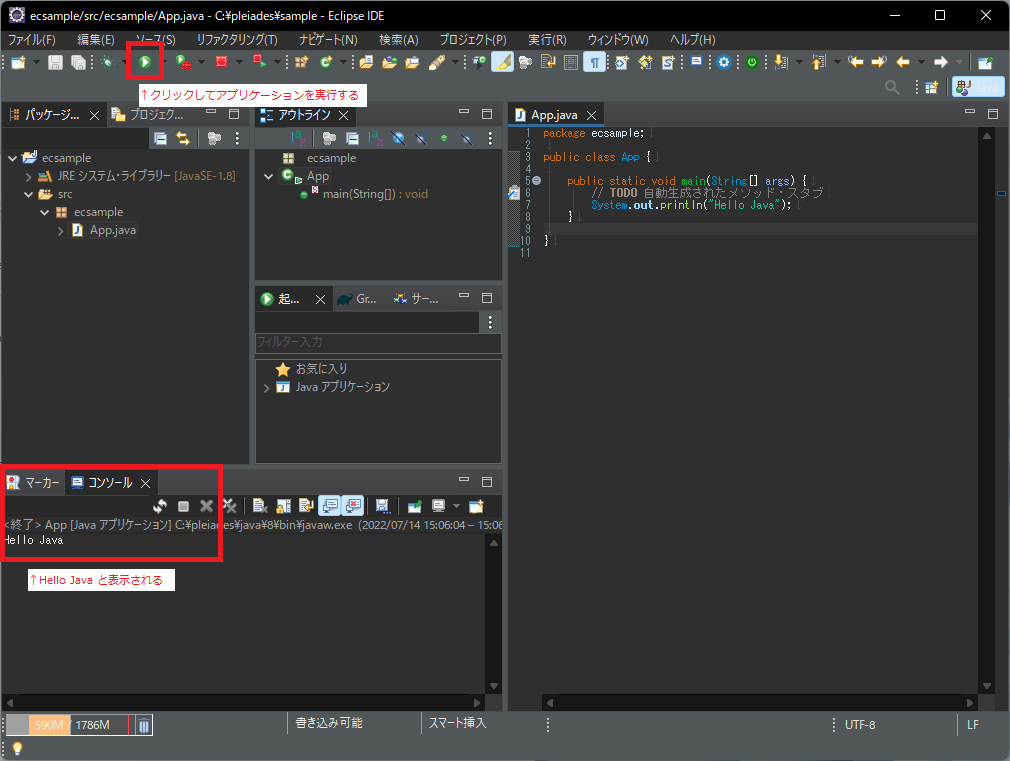This screenshot has height=761, width=1010.
Task: Switch to the プロジェク... tab
Action: [148, 115]
